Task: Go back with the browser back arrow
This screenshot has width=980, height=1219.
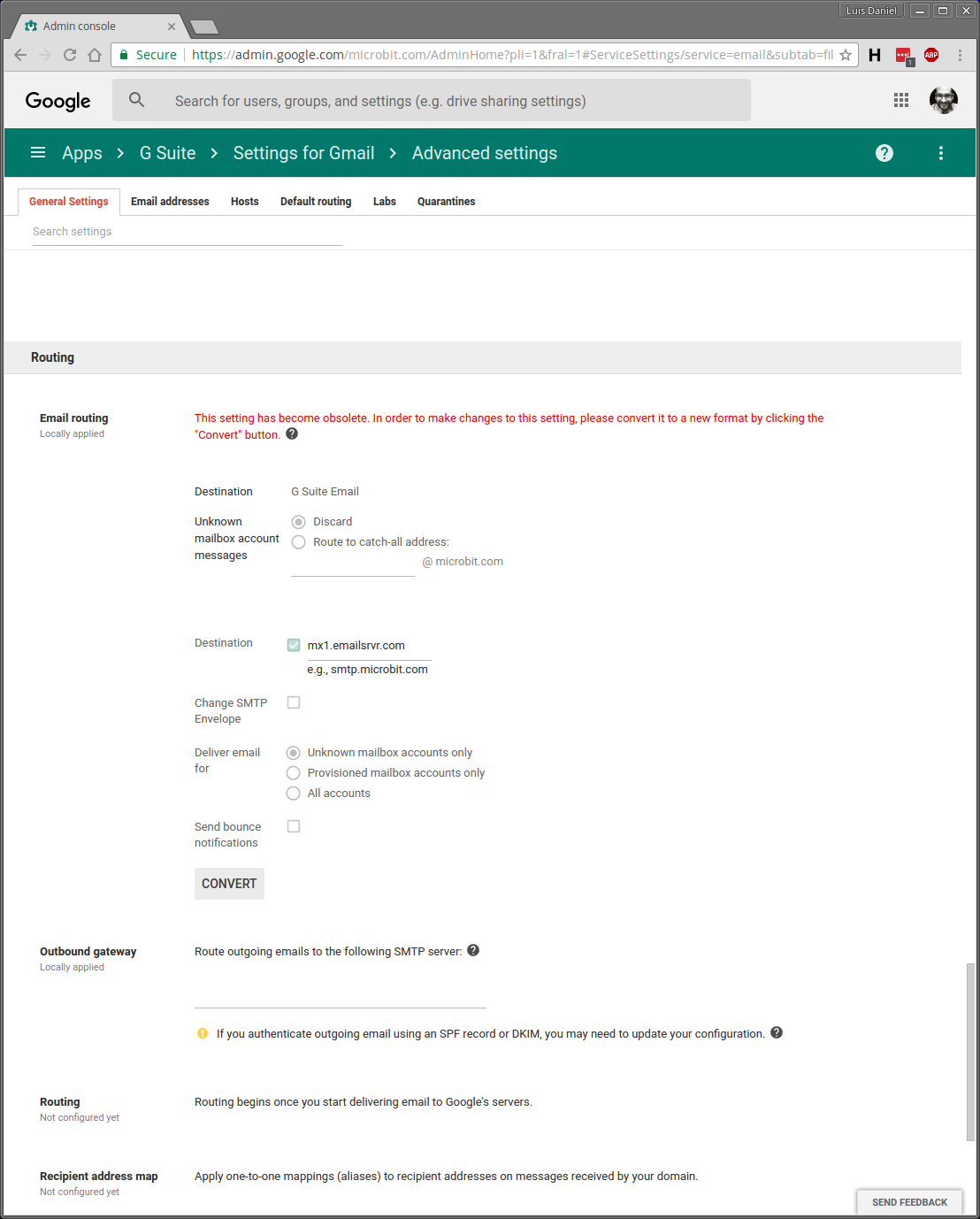Action: [20, 55]
